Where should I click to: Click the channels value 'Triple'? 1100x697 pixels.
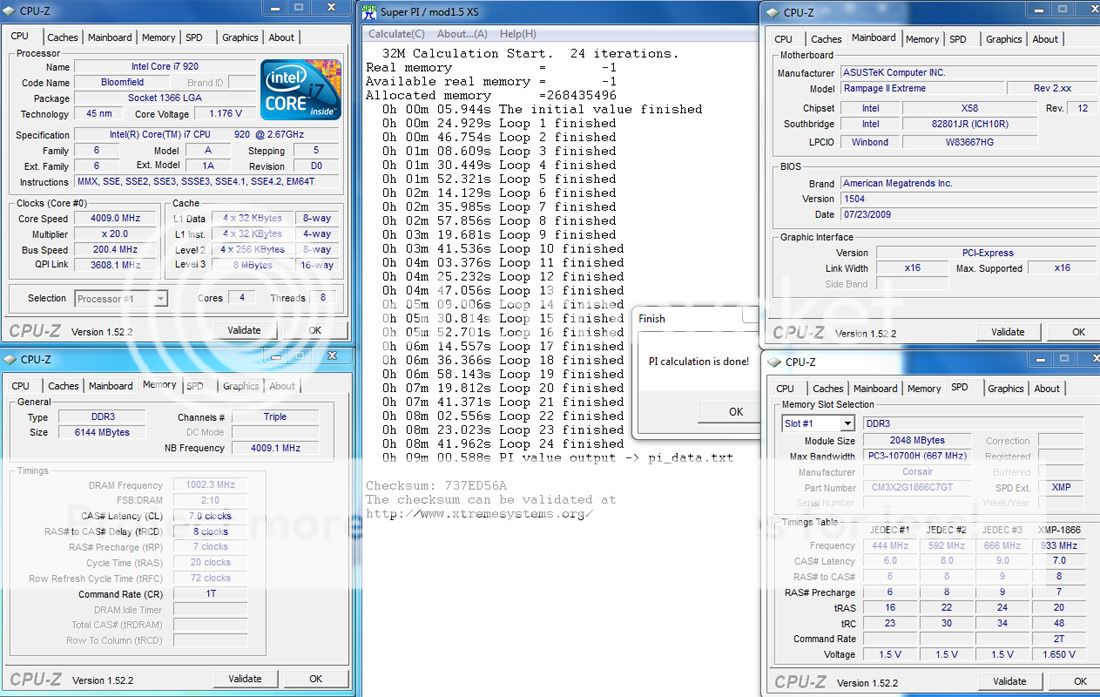pos(275,417)
